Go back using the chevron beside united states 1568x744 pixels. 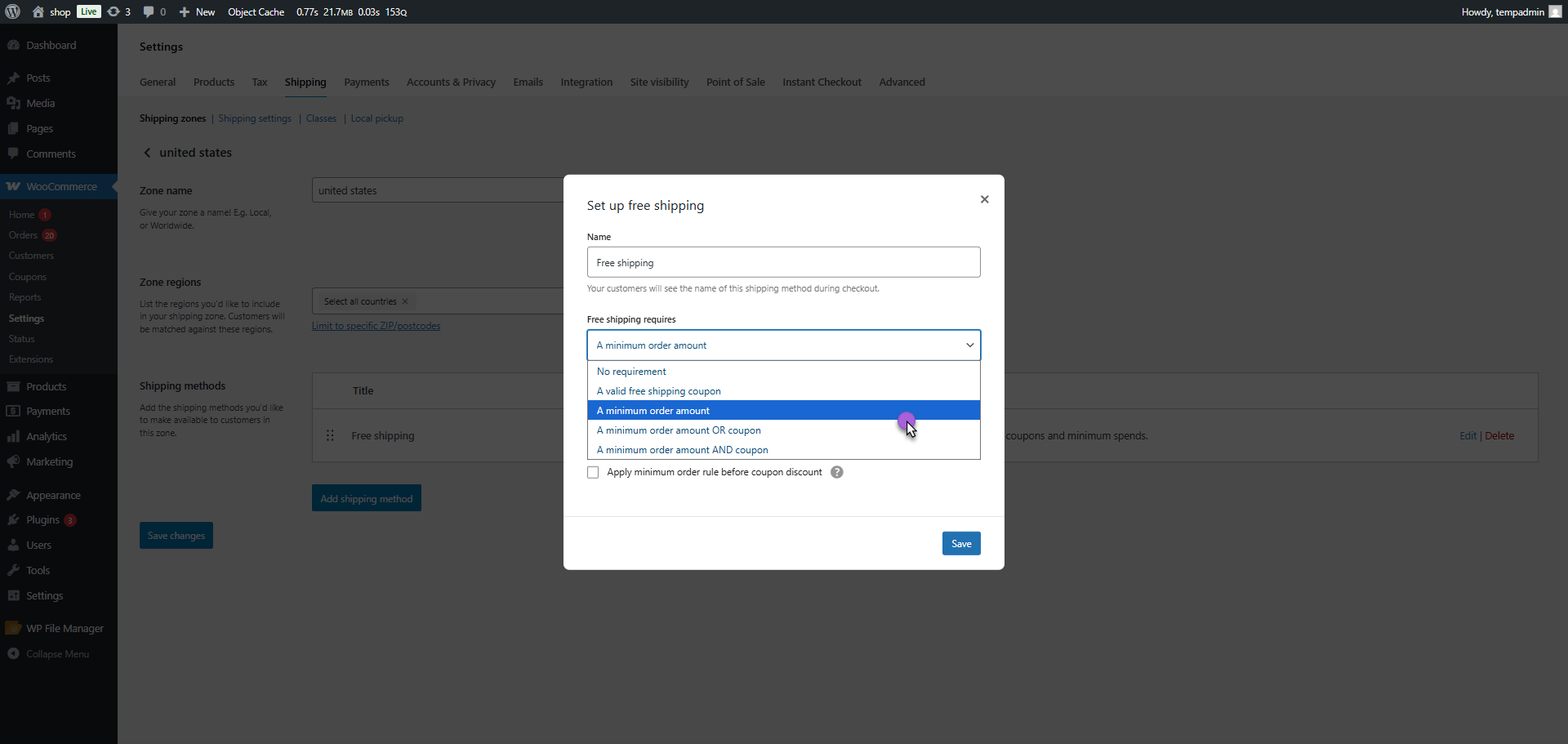pos(147,153)
